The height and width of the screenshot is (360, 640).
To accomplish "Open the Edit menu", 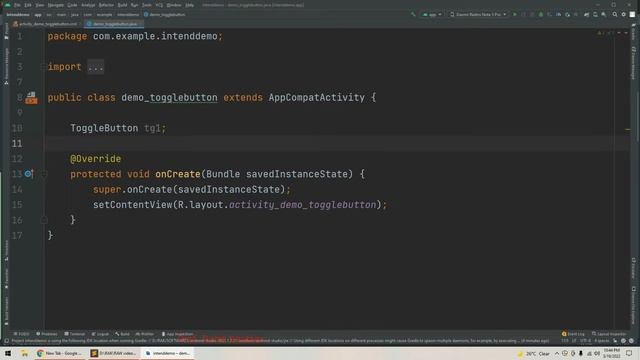I will (x=28, y=5).
